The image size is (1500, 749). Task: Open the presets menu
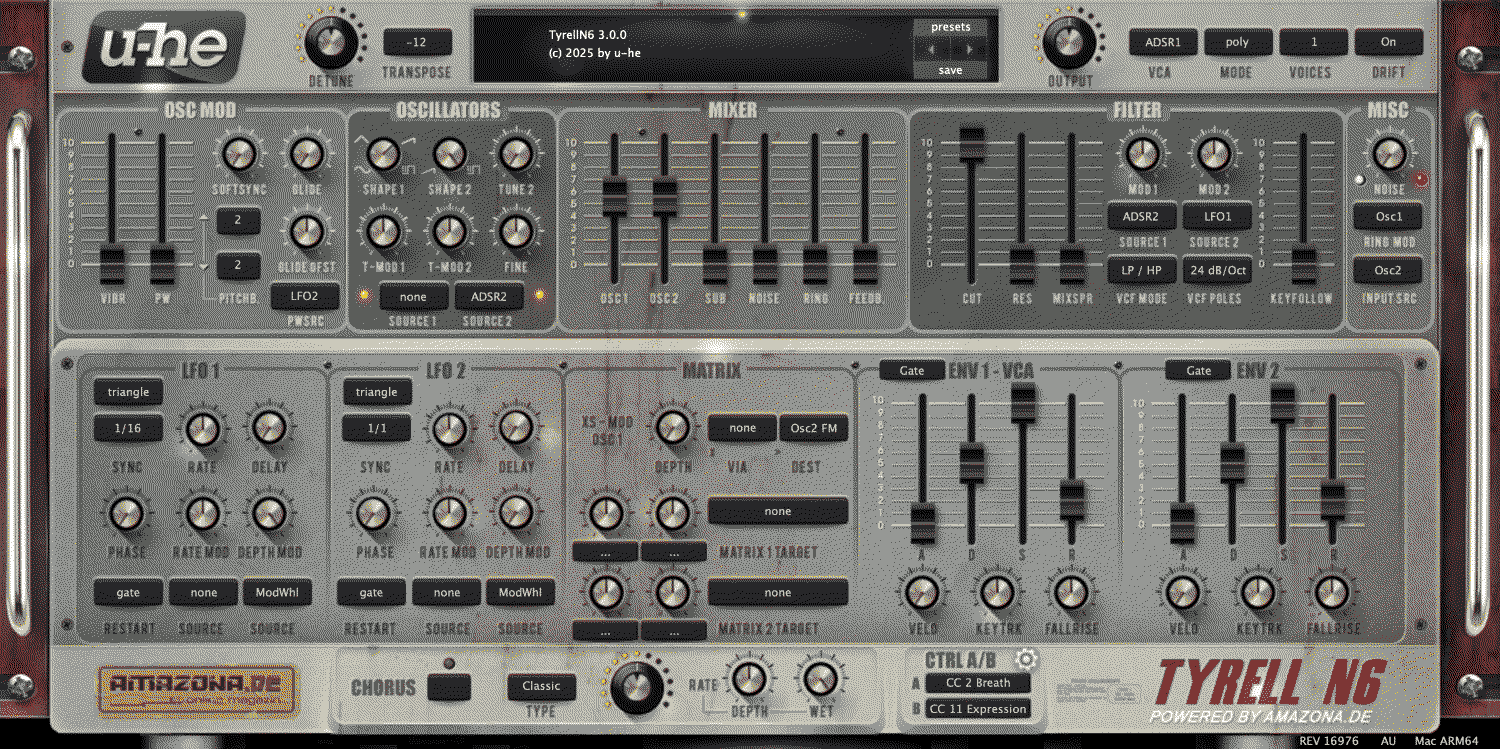coord(950,27)
